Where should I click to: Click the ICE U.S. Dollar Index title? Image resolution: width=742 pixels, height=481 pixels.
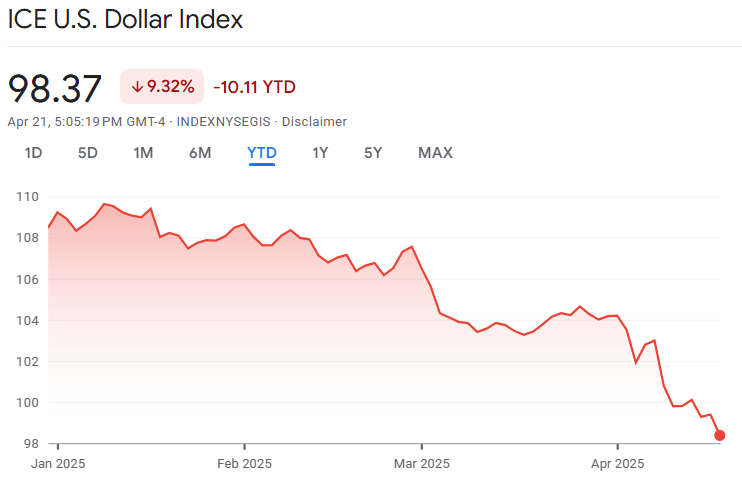[125, 20]
